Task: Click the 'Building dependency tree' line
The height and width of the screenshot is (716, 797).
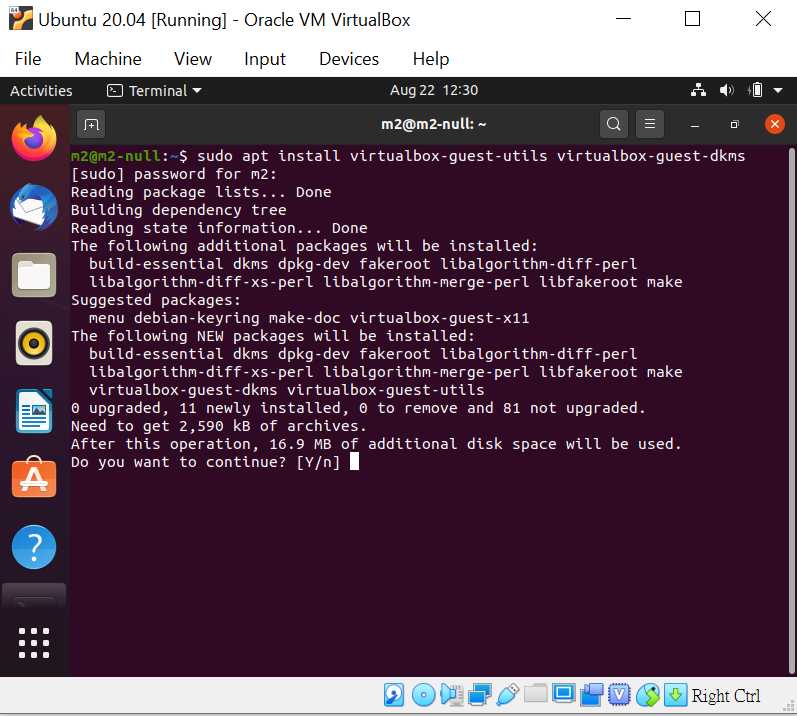Action: [x=178, y=210]
